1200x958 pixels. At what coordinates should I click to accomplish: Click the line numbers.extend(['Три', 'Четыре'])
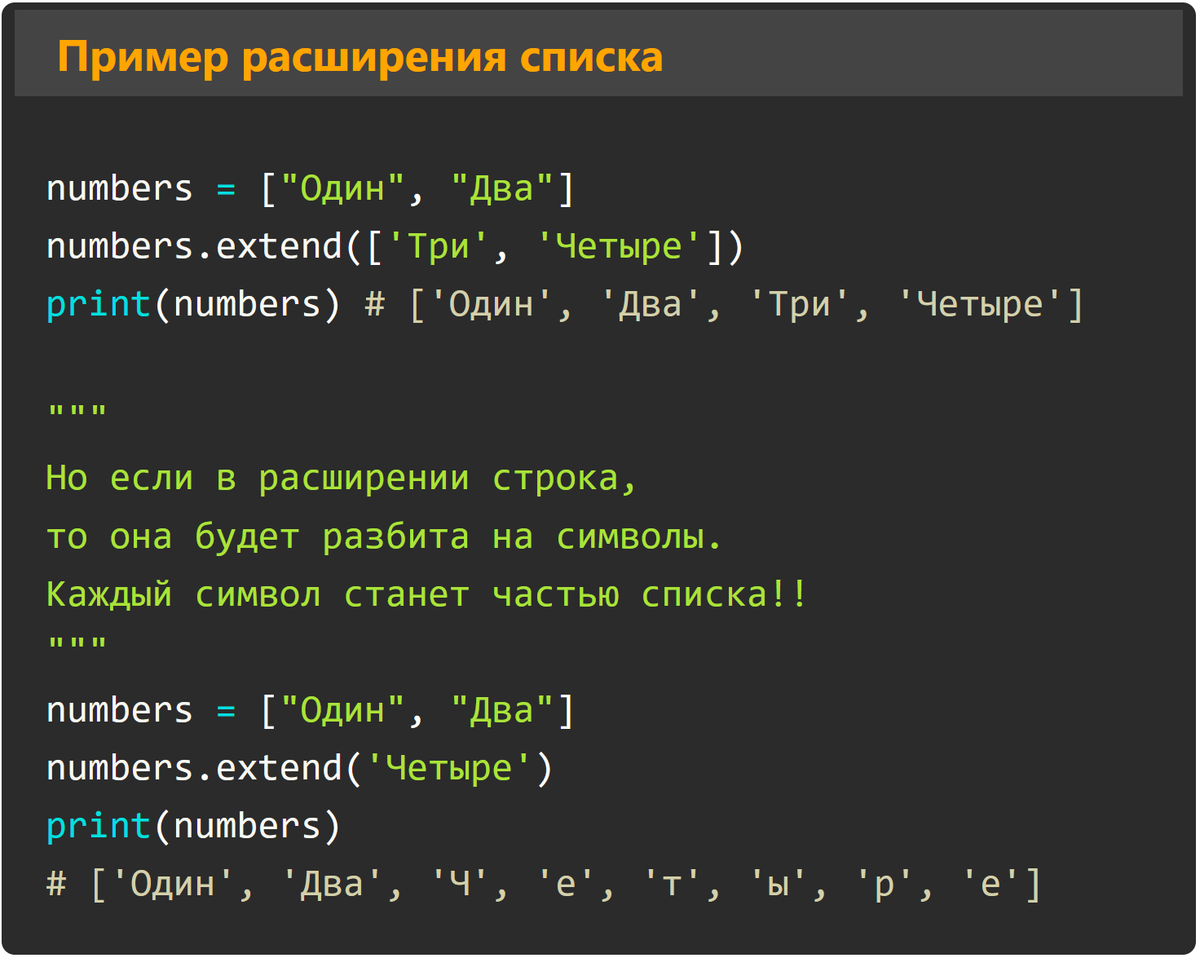396,246
